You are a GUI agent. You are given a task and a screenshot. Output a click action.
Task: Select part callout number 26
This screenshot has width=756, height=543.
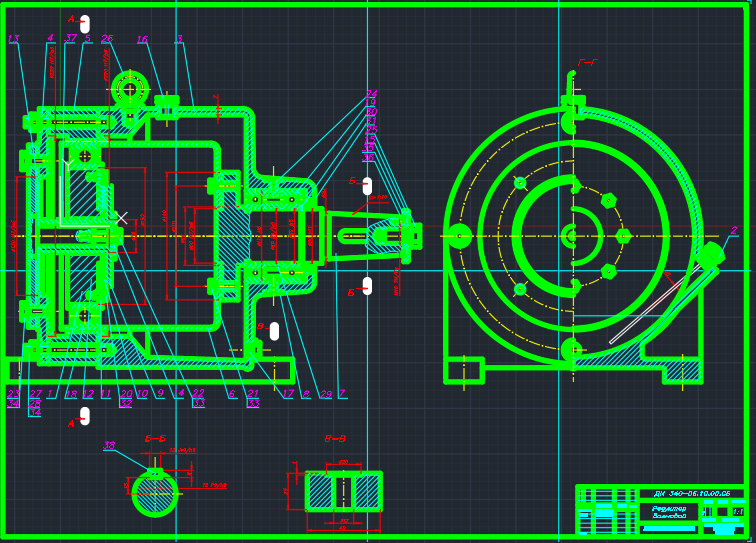tap(106, 39)
